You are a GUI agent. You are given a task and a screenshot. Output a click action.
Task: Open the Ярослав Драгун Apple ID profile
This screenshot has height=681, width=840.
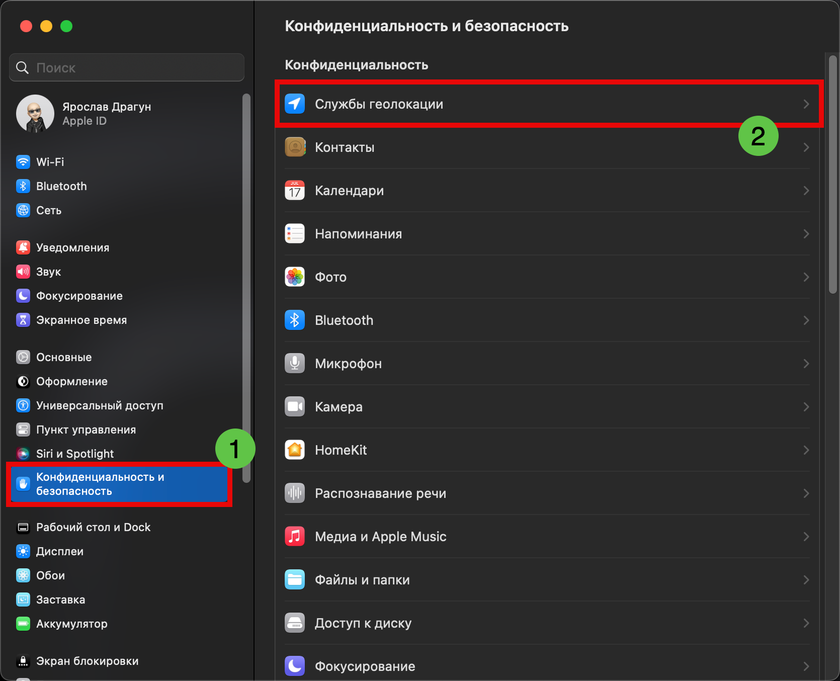tap(84, 114)
